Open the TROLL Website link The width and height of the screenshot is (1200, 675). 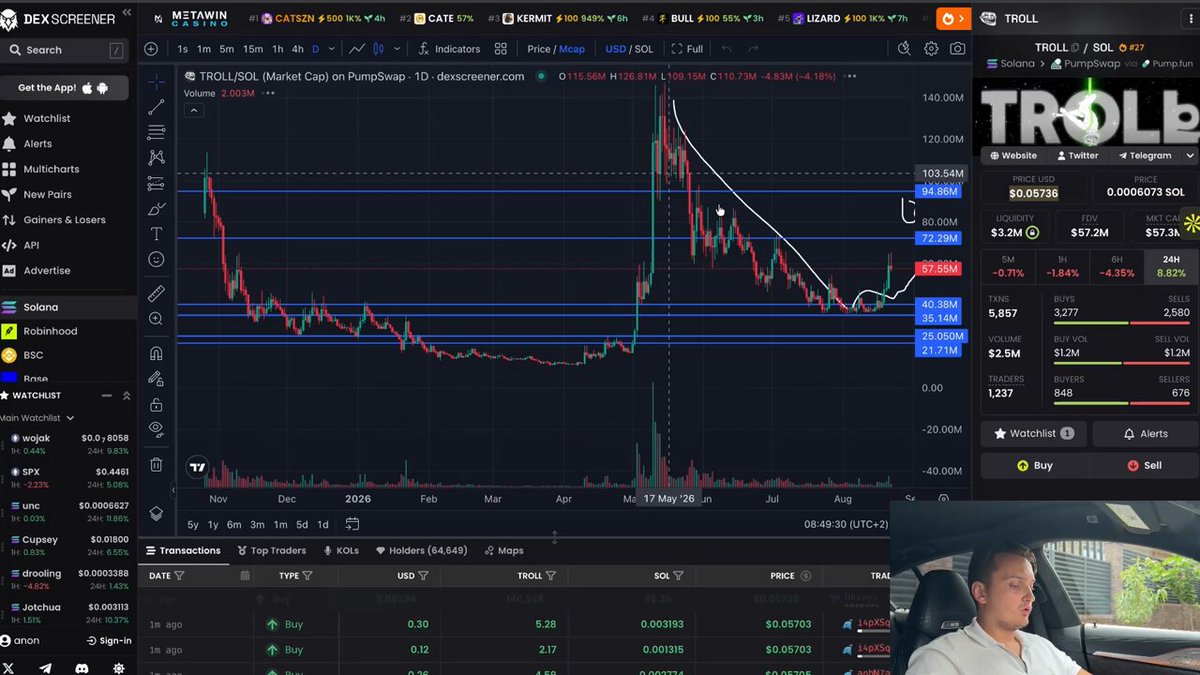1013,156
